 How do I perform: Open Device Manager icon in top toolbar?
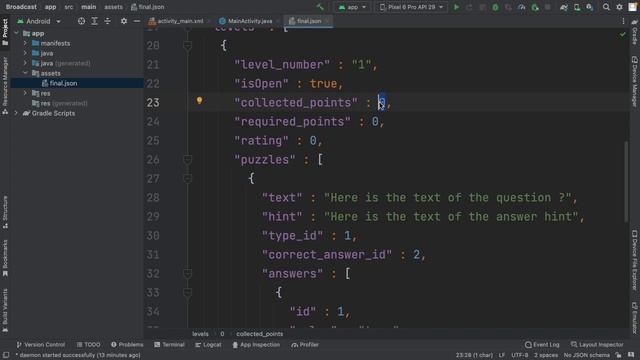coord(577,7)
